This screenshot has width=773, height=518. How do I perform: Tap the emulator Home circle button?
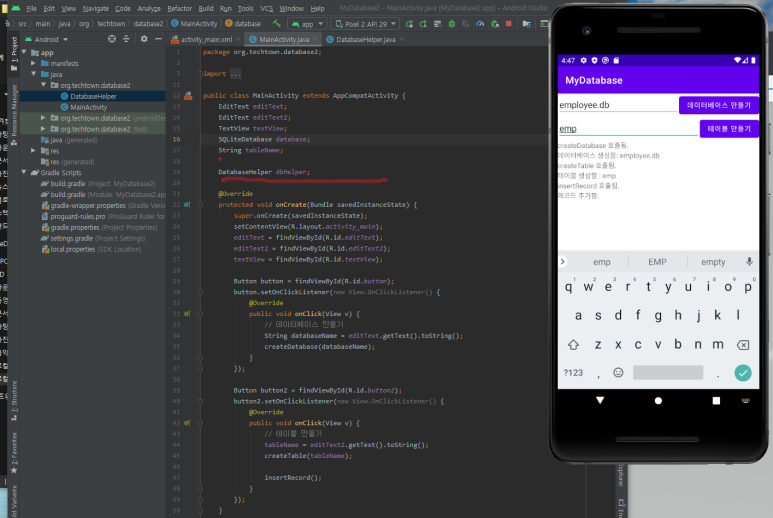point(658,401)
